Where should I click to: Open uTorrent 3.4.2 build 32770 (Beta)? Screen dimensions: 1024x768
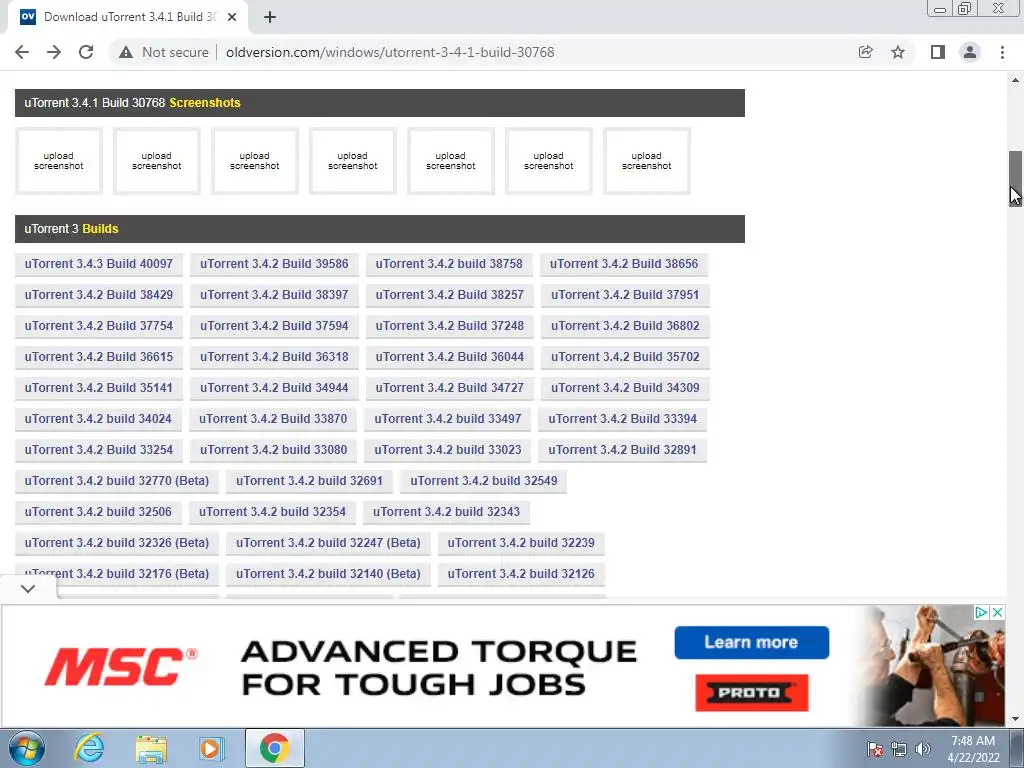point(117,481)
